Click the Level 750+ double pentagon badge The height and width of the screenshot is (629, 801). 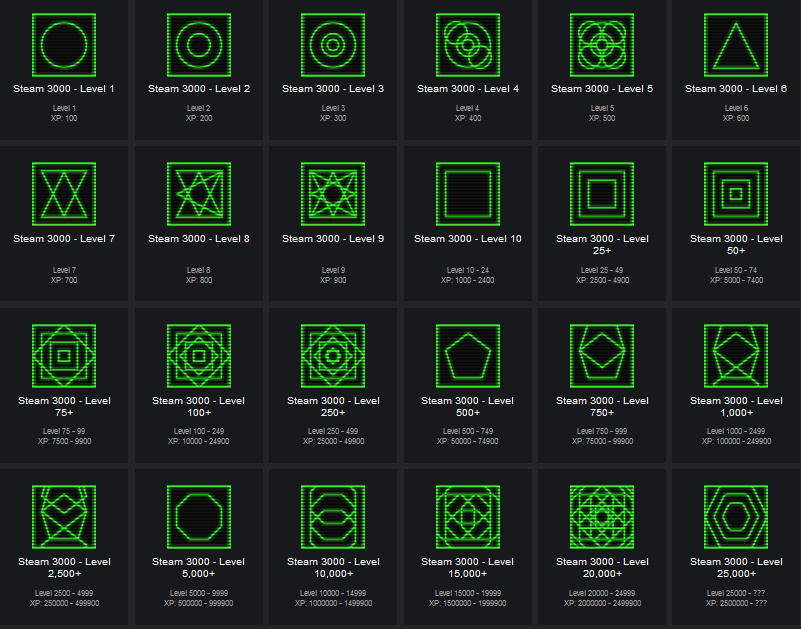602,356
